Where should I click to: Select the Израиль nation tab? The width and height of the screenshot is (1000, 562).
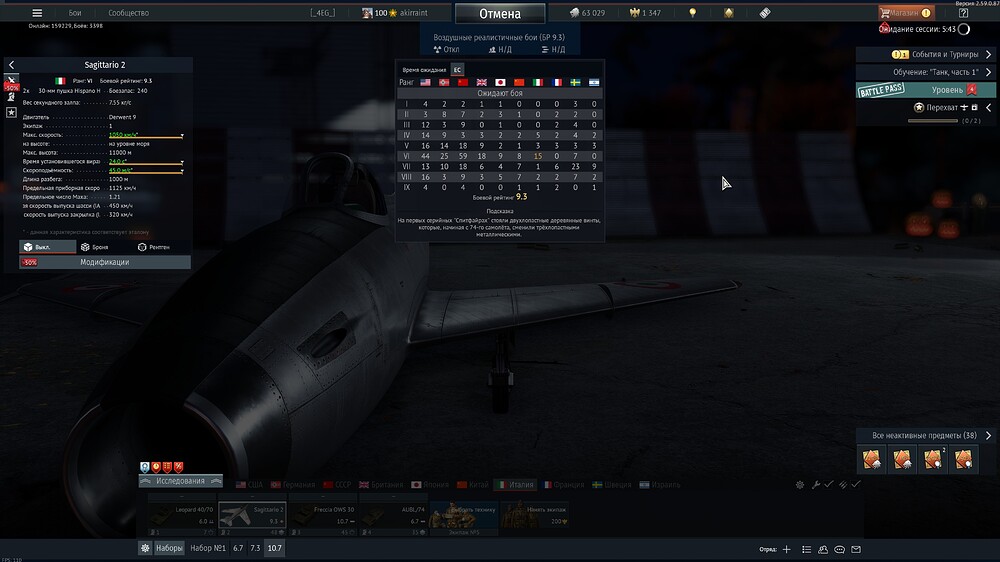click(660, 485)
